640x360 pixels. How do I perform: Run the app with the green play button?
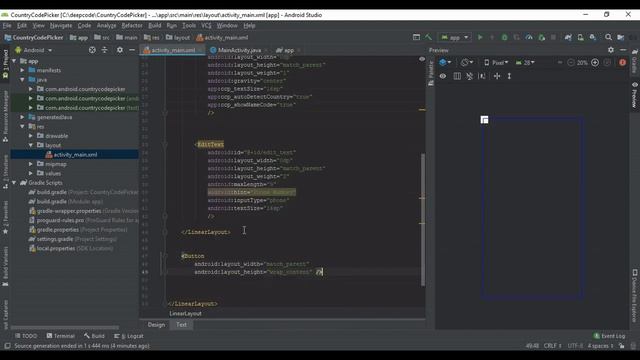[480, 37]
